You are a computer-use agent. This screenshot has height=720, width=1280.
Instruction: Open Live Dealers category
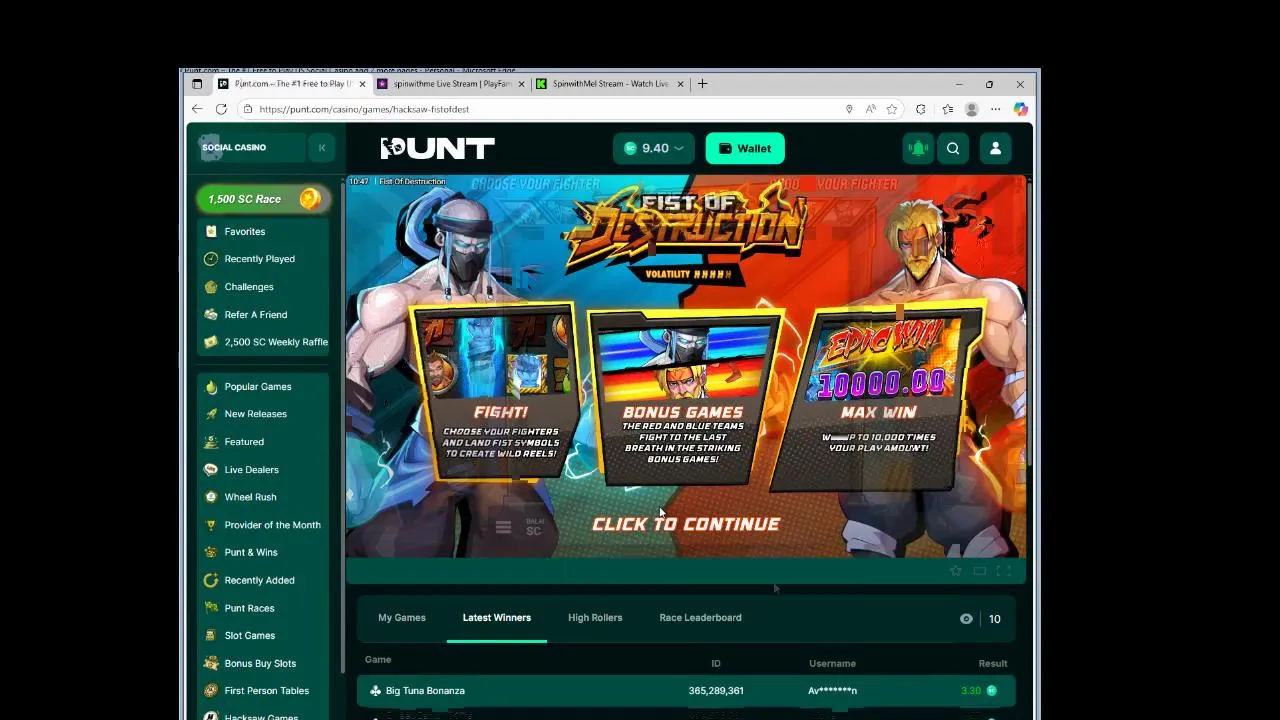tap(251, 470)
